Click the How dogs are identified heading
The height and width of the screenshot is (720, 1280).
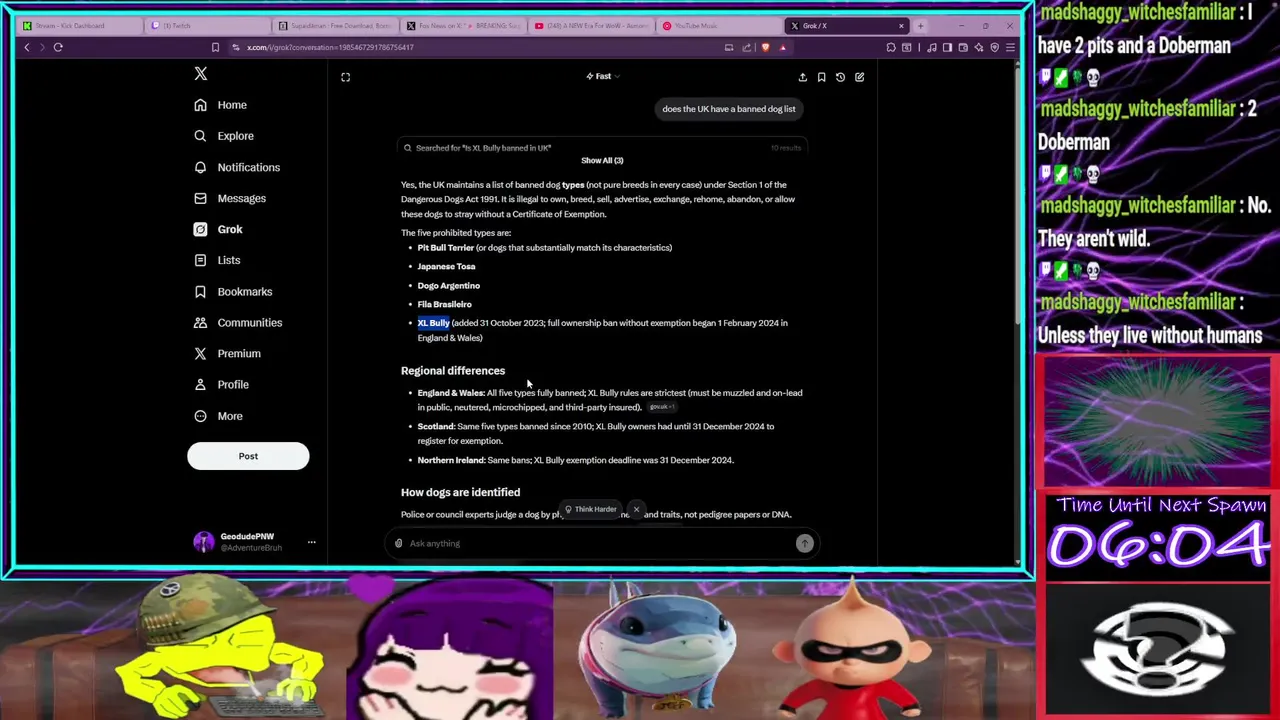click(460, 492)
